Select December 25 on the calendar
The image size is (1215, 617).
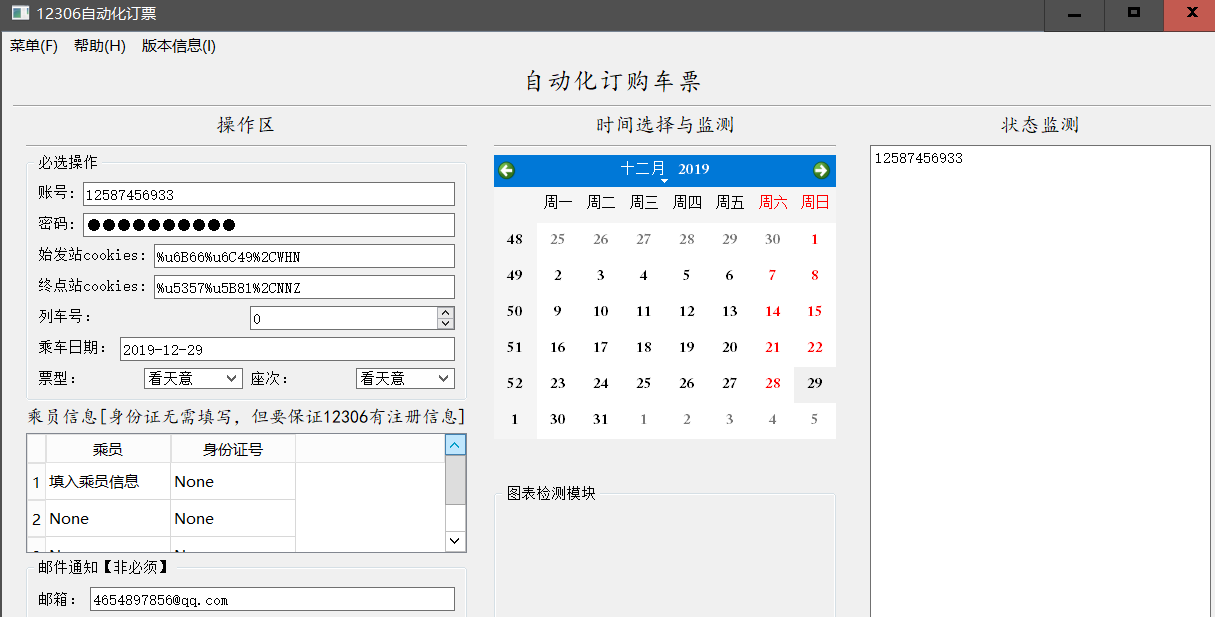point(643,383)
